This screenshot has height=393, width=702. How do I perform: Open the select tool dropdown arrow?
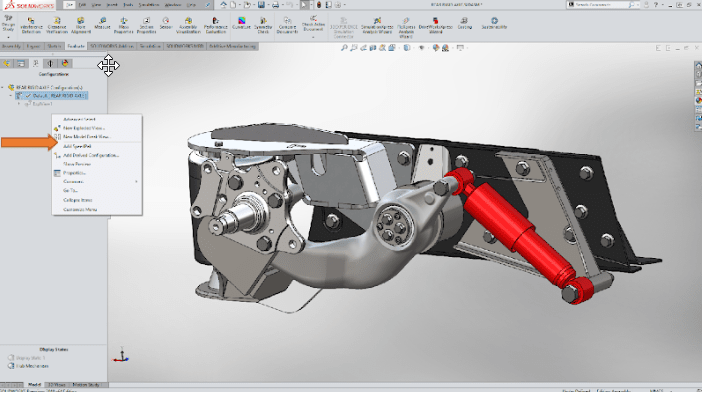click(x=311, y=5)
